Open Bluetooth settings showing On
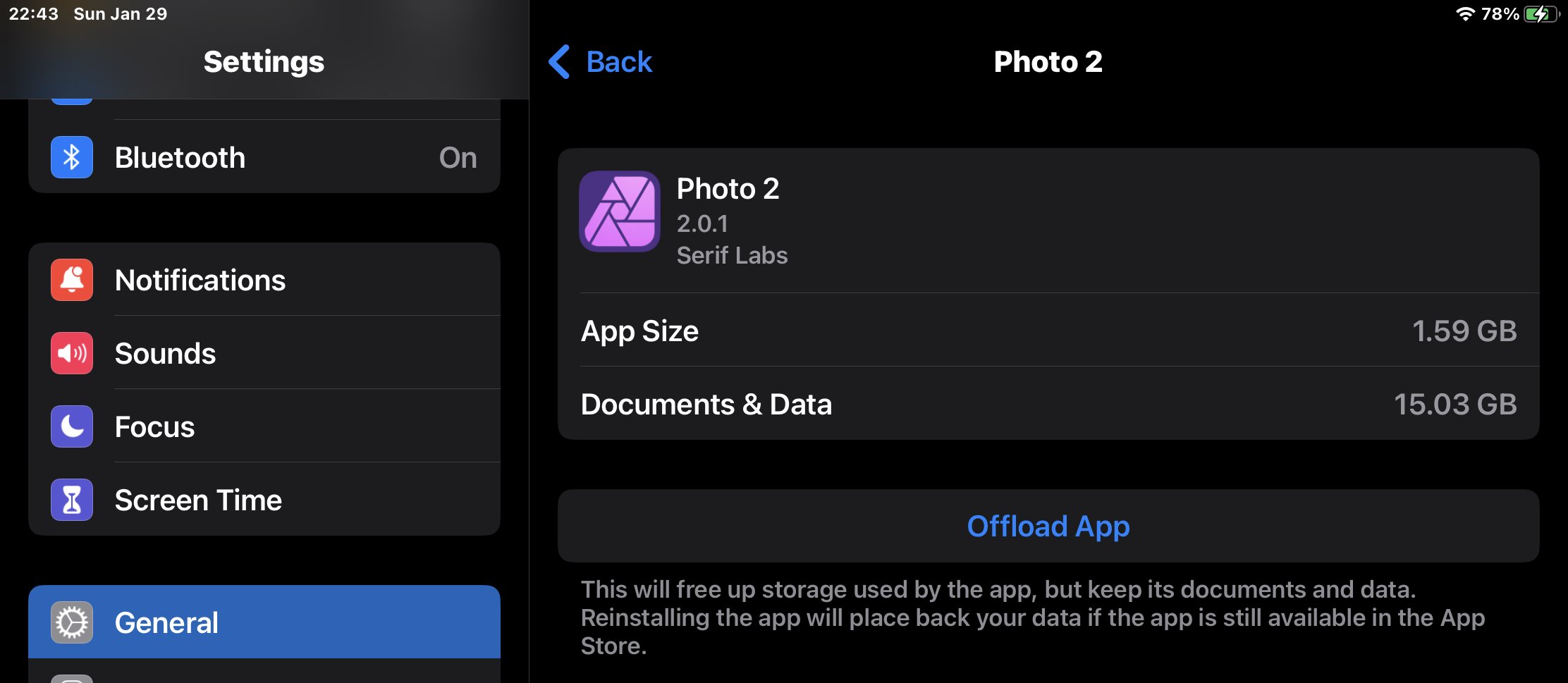1568x683 pixels. click(x=264, y=157)
